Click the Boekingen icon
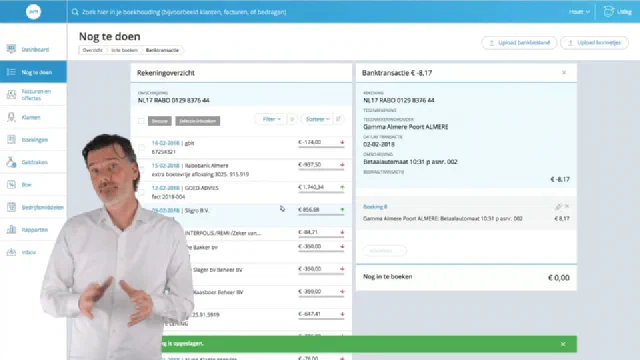The width and height of the screenshot is (640, 360). tap(11, 140)
